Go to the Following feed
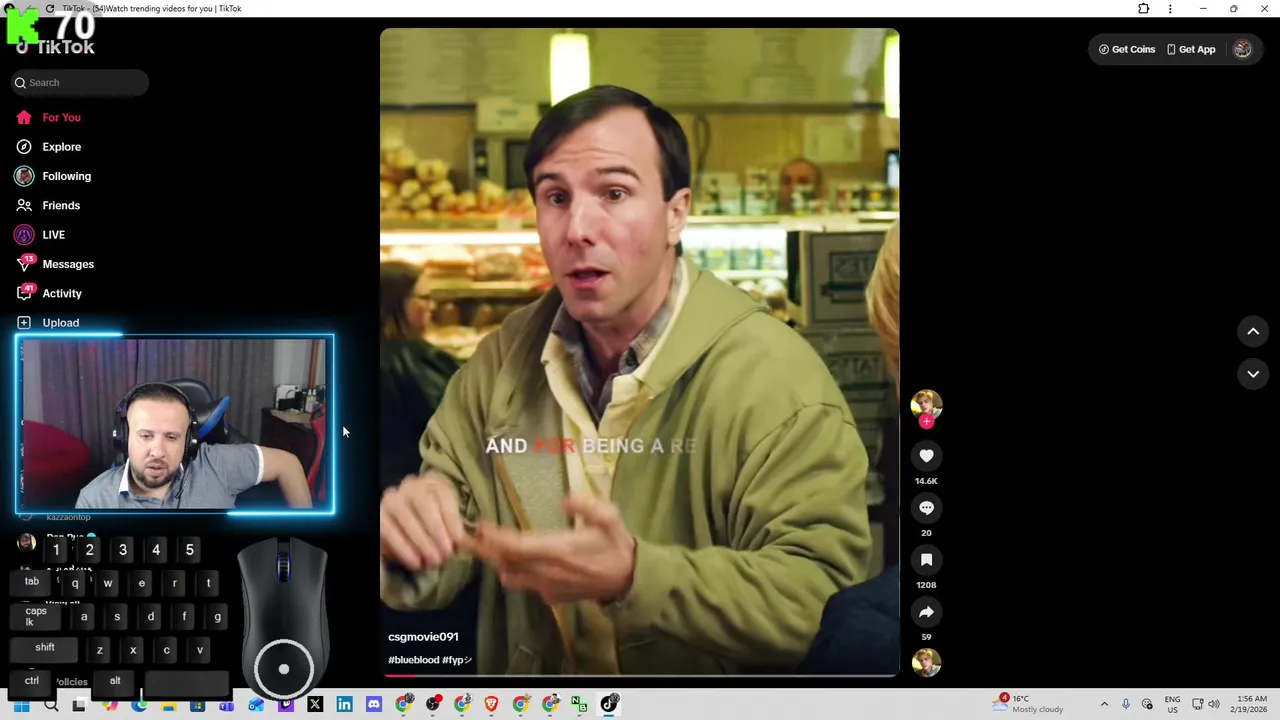This screenshot has width=1280, height=720. pyautogui.click(x=53, y=176)
